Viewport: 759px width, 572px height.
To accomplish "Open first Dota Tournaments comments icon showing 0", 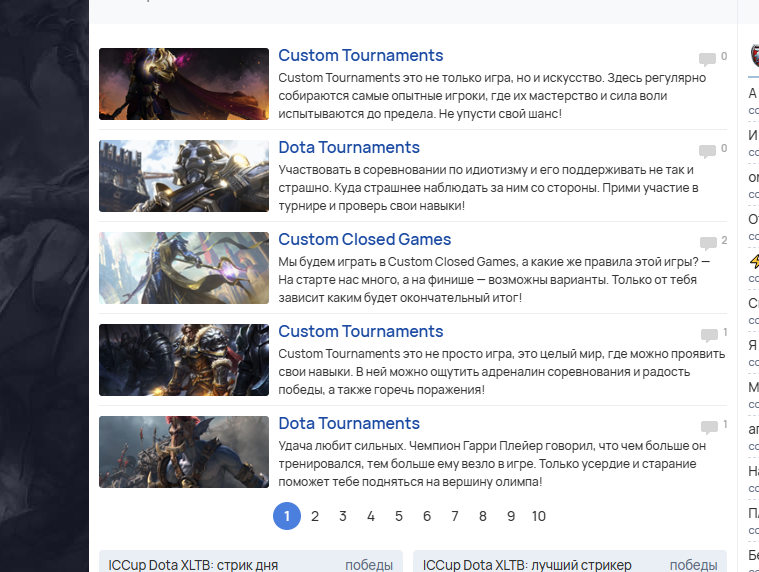I will (707, 151).
